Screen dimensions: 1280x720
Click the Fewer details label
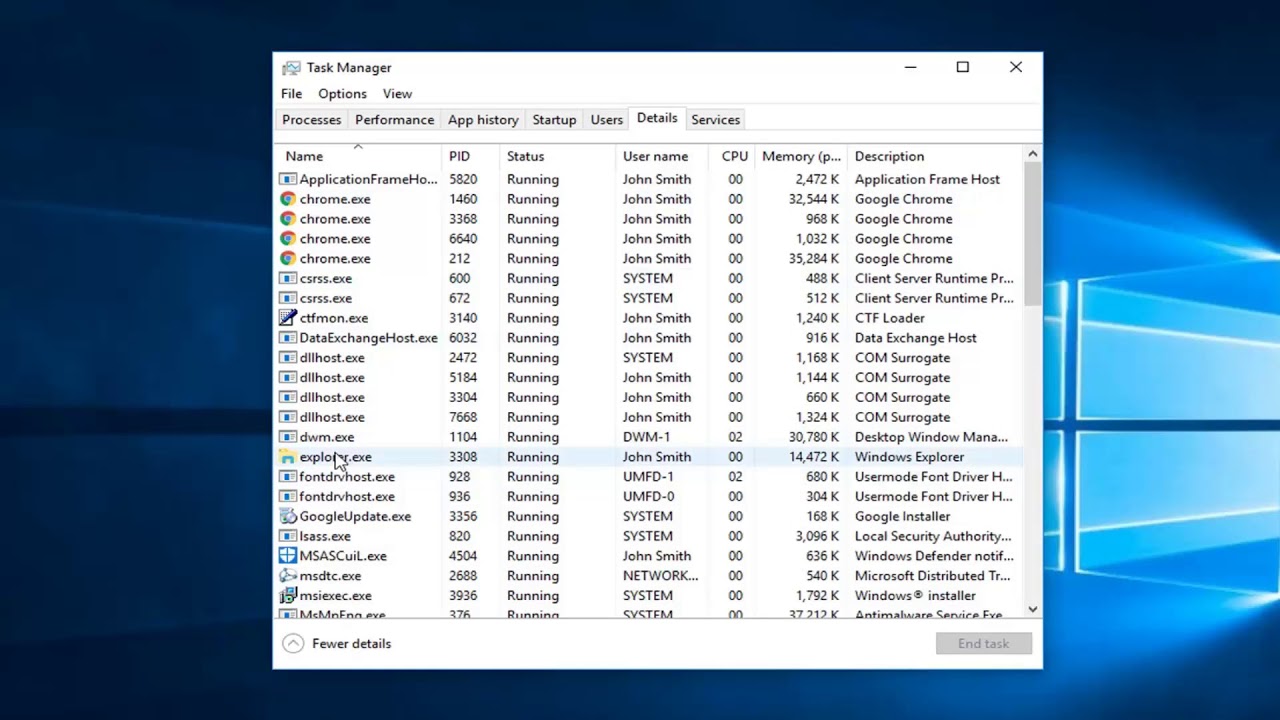click(351, 644)
